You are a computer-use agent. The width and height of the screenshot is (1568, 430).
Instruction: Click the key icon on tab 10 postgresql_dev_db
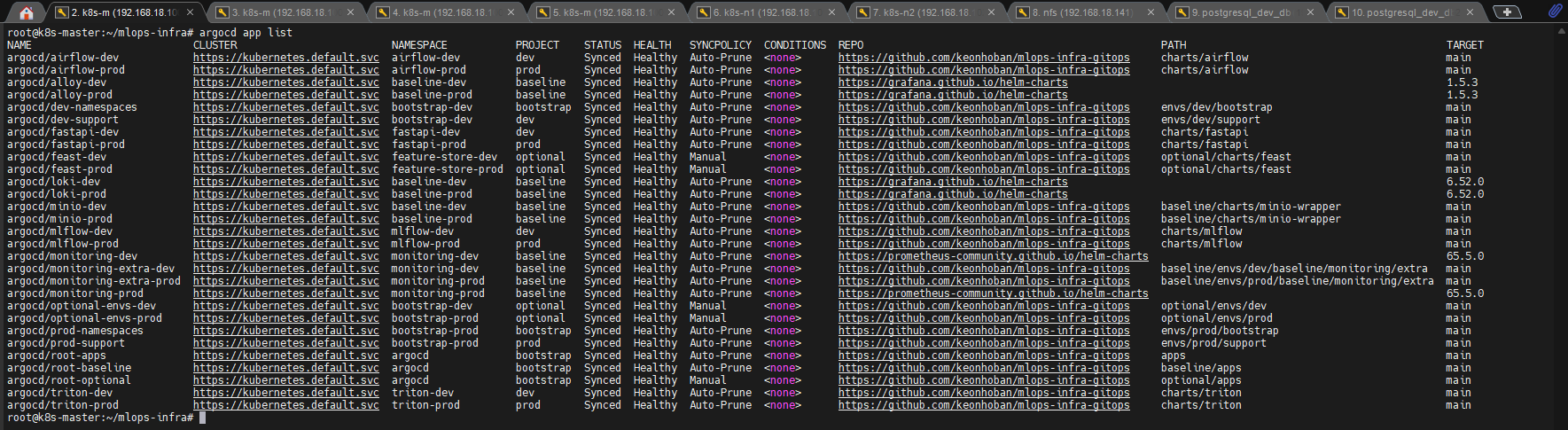pyautogui.click(x=1342, y=12)
